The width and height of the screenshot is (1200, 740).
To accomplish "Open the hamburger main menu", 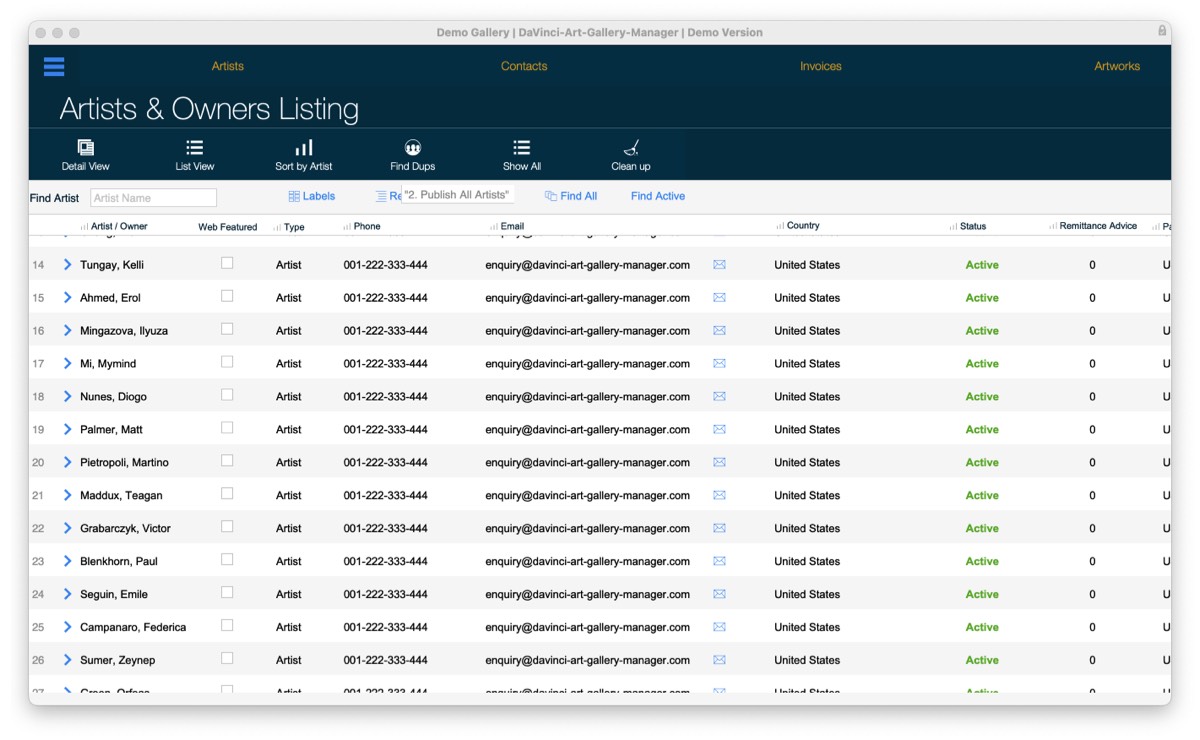I will (54, 67).
